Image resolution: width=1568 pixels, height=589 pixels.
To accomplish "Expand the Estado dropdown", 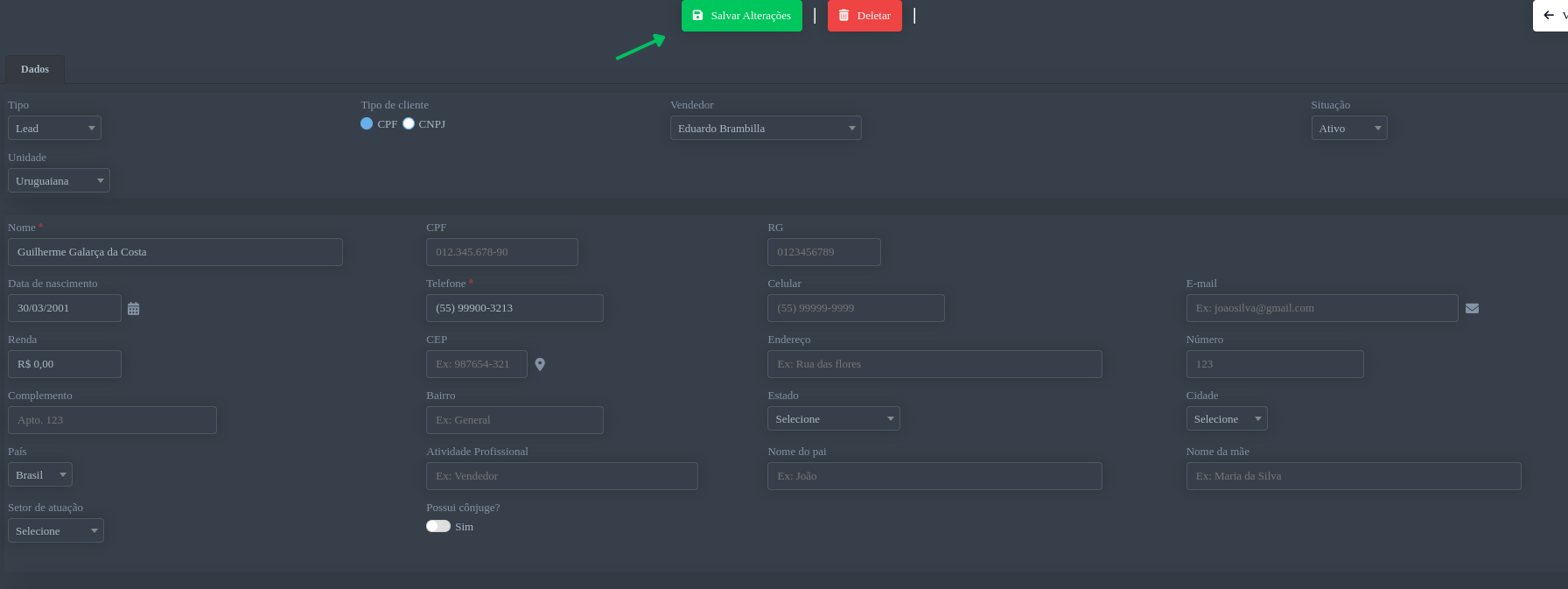I will point(833,419).
